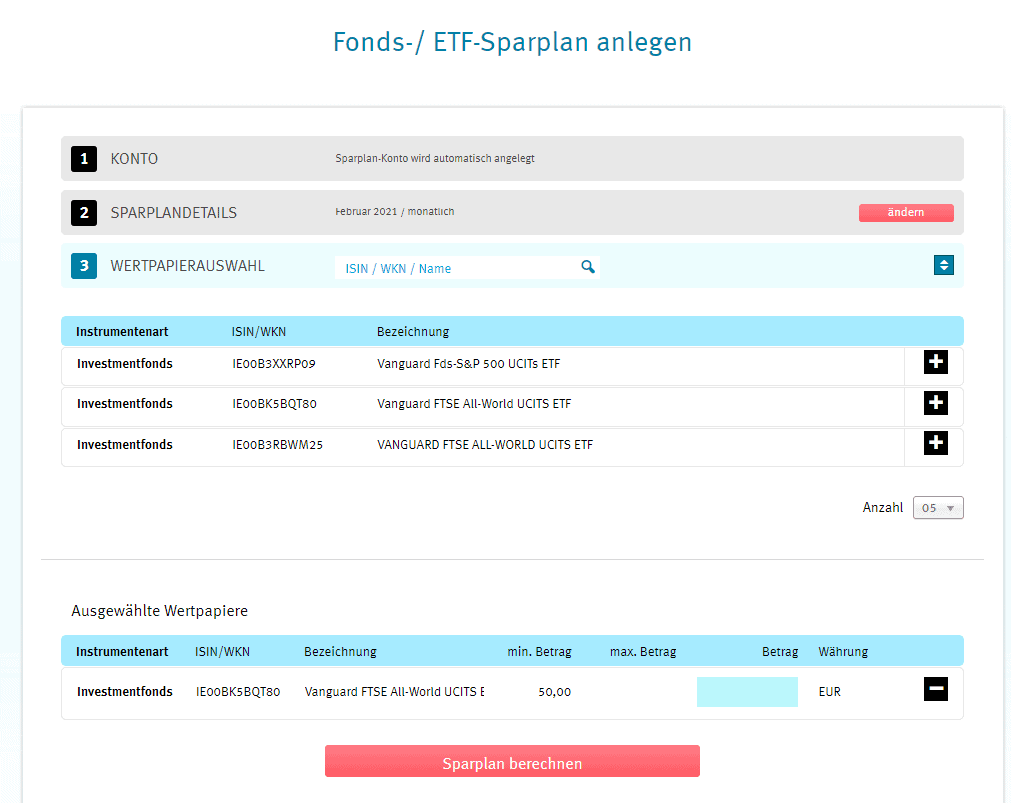The height and width of the screenshot is (803, 1011).
Task: Click step number 2 badge
Action: coord(84,213)
